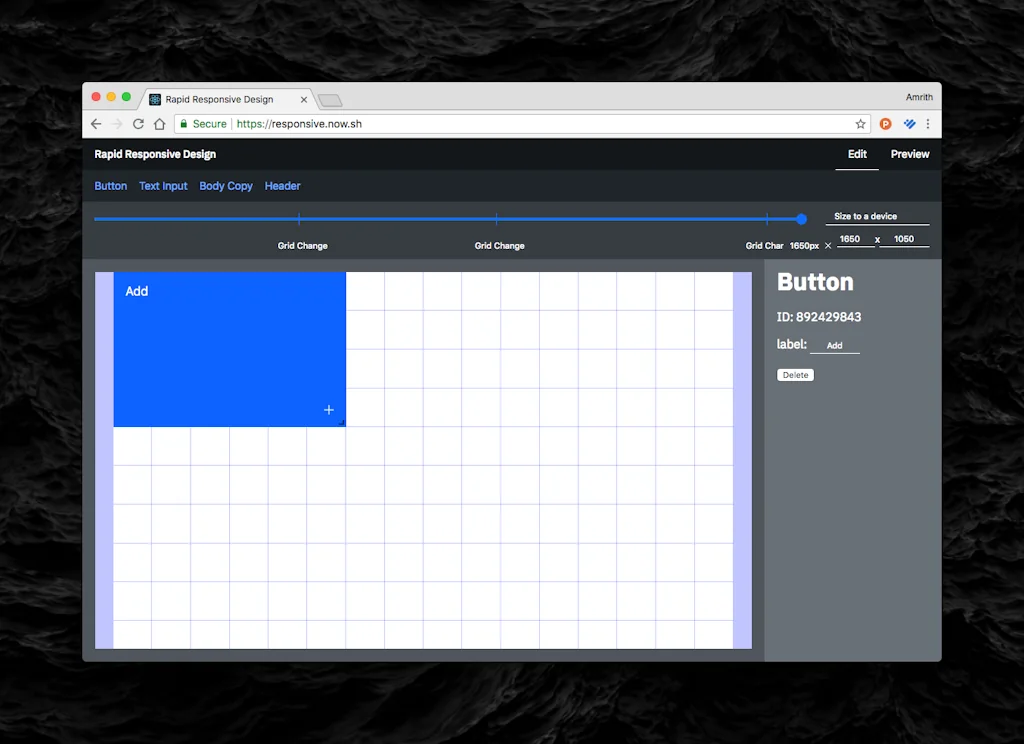The width and height of the screenshot is (1024, 744).
Task: Open the Chrome three-dot menu icon
Action: (x=927, y=123)
